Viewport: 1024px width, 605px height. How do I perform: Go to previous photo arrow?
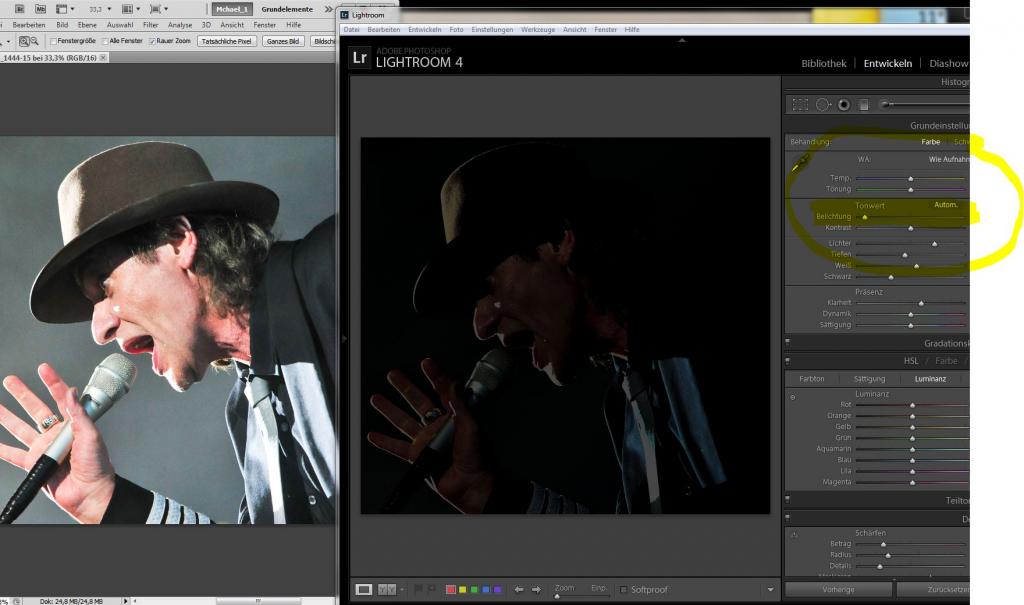coord(519,589)
